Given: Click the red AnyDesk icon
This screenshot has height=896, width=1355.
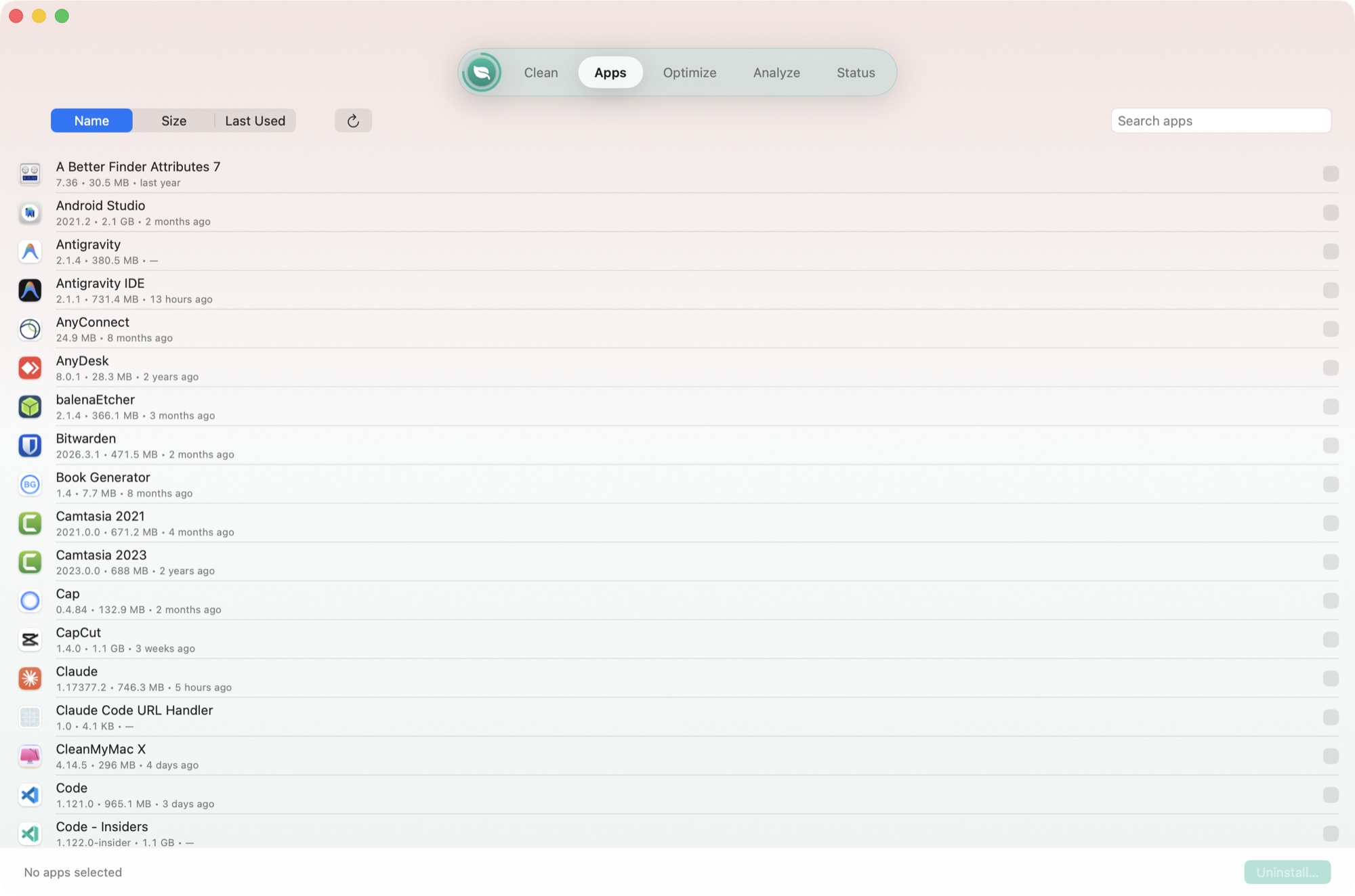Looking at the screenshot, I should (x=30, y=368).
